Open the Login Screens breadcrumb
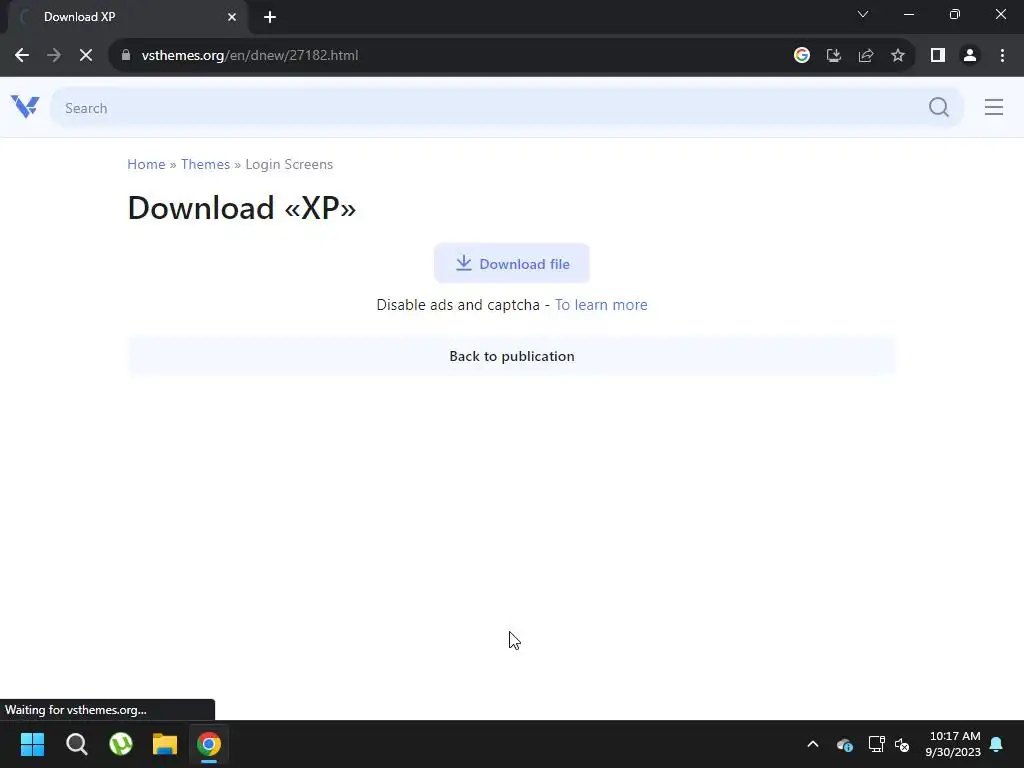The width and height of the screenshot is (1024, 768). point(289,165)
